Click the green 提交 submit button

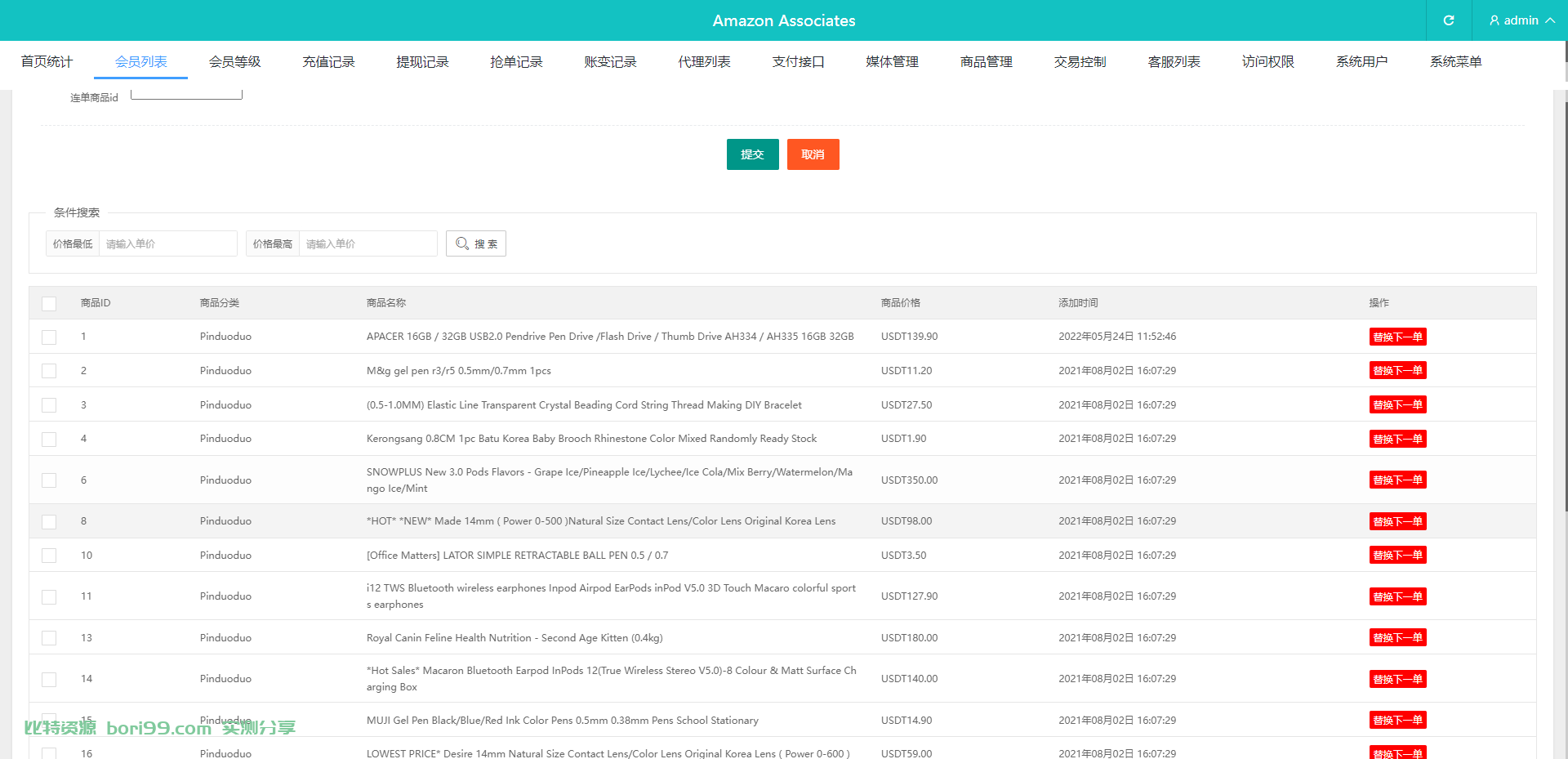[752, 154]
